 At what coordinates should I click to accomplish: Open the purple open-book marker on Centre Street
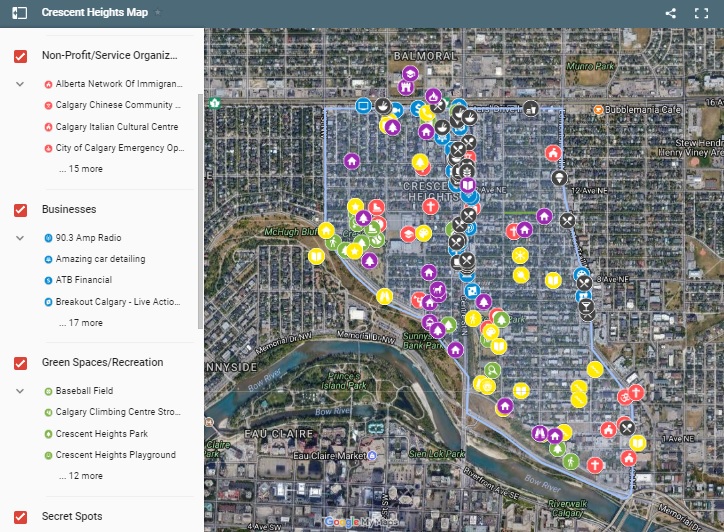click(x=467, y=186)
